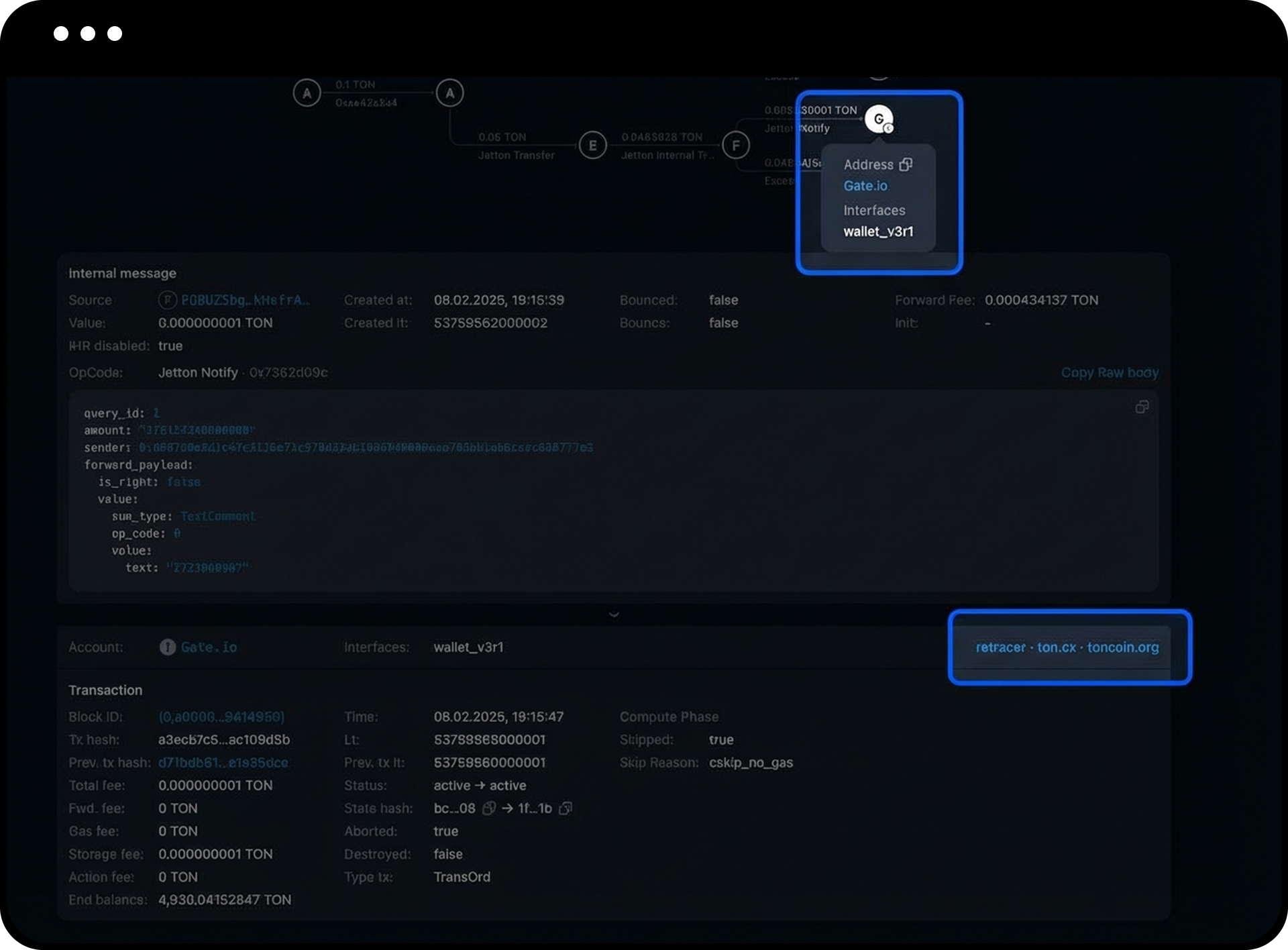1288x950 pixels.
Task: Click the Gate.io node G in graph
Action: 878,119
